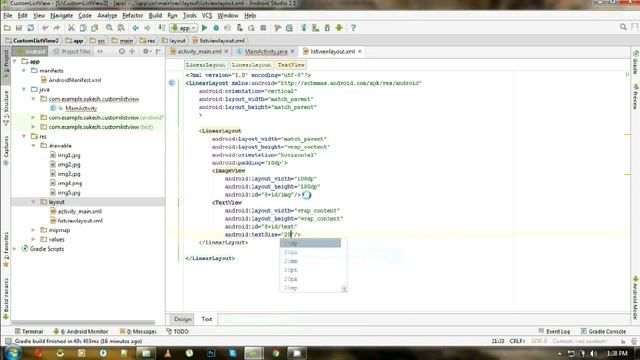The height and width of the screenshot is (360, 640).
Task: Open the CRLF line separator selector
Action: coord(517,341)
